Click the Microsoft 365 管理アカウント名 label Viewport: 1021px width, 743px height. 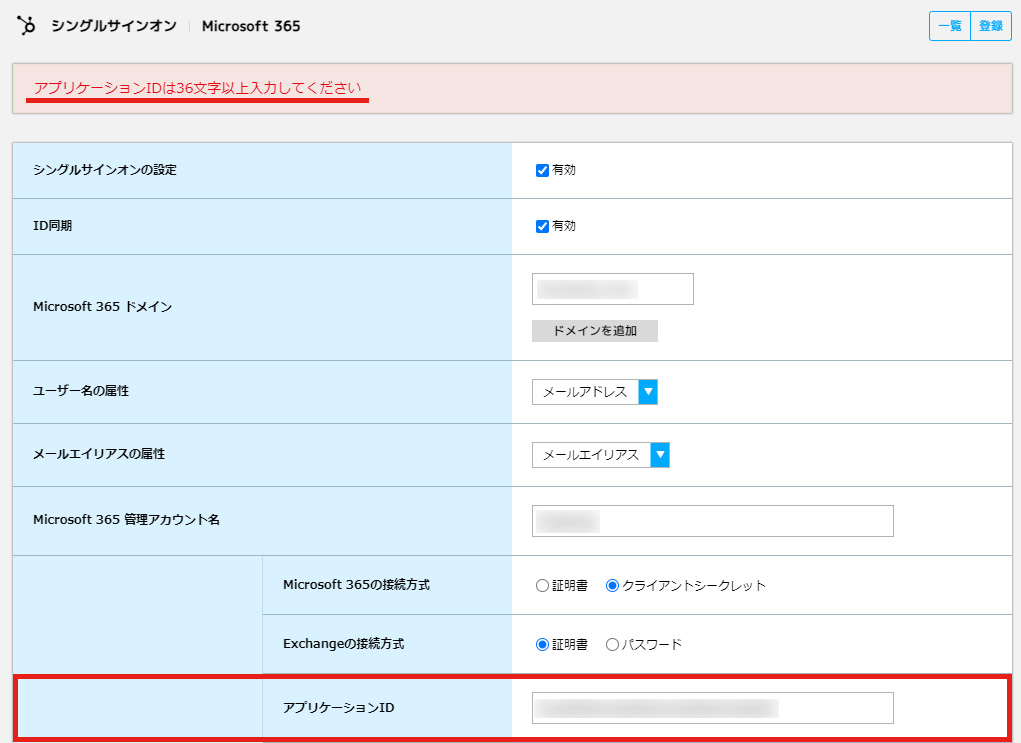coord(126,520)
